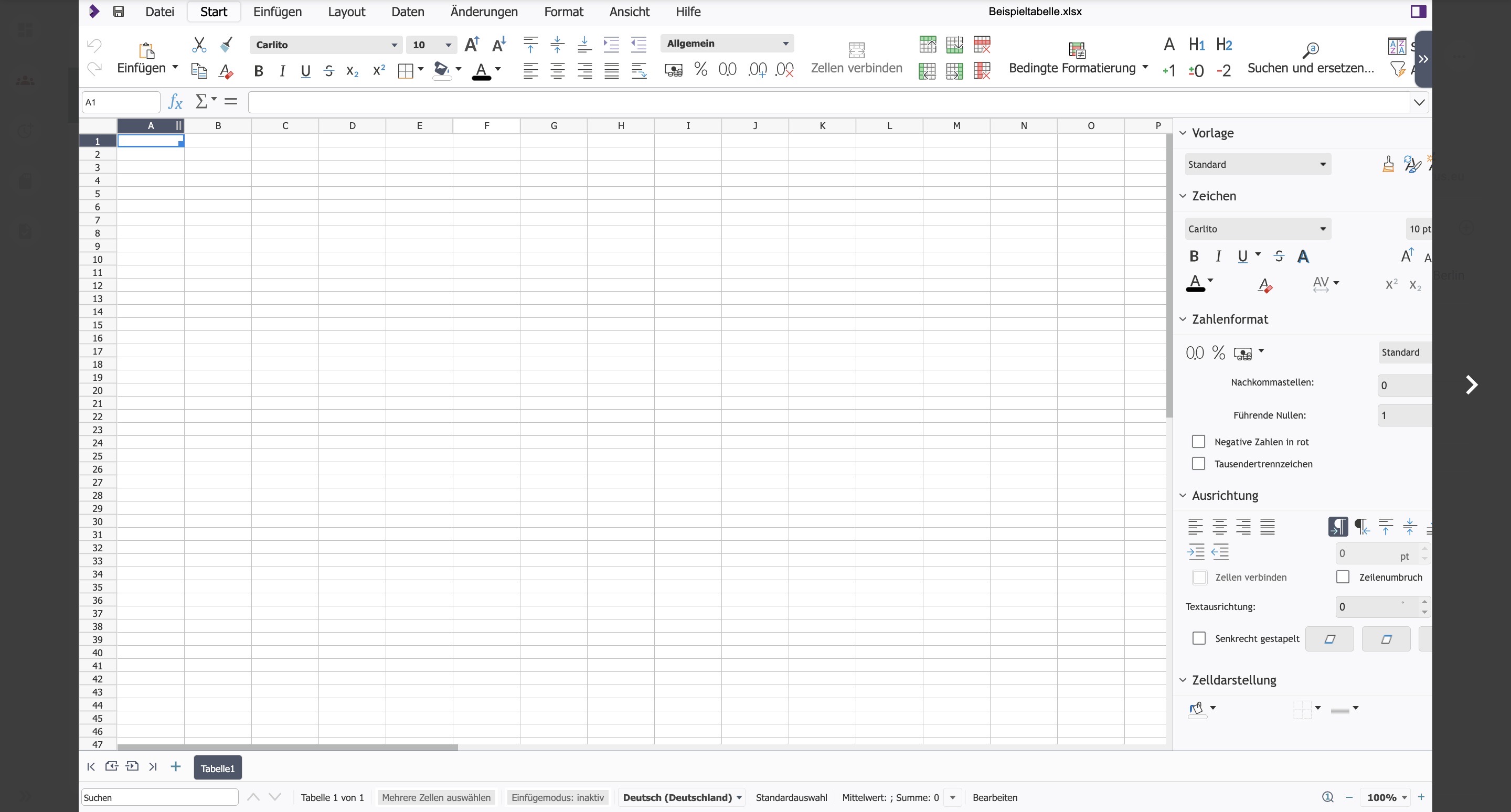This screenshot has height=812, width=1511.
Task: Click the sidebar toggle icon top right
Action: pyautogui.click(x=1418, y=12)
